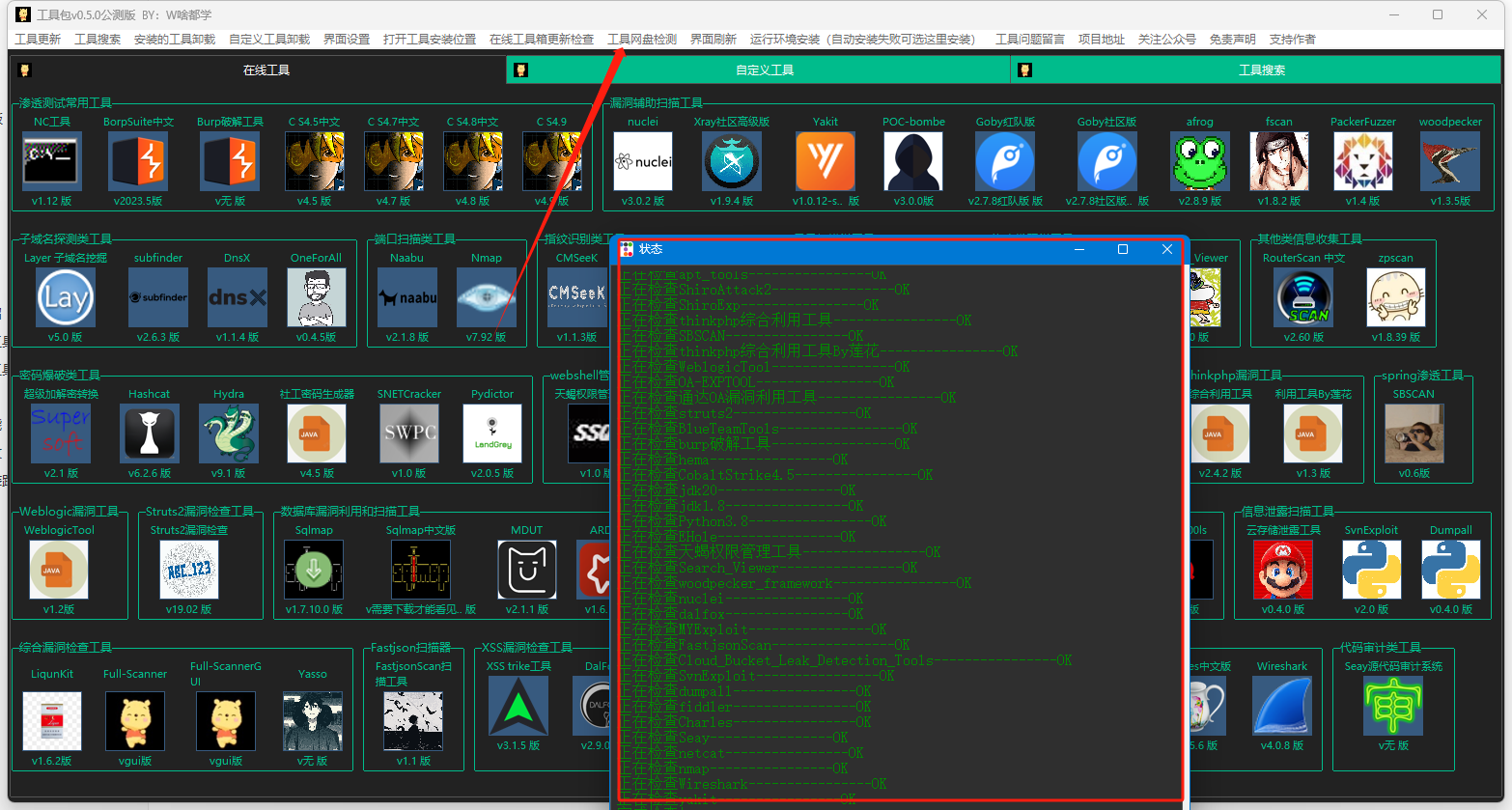1512x810 pixels.
Task: Open BorpSuite中文 v2023.5 tool
Action: tap(138, 161)
